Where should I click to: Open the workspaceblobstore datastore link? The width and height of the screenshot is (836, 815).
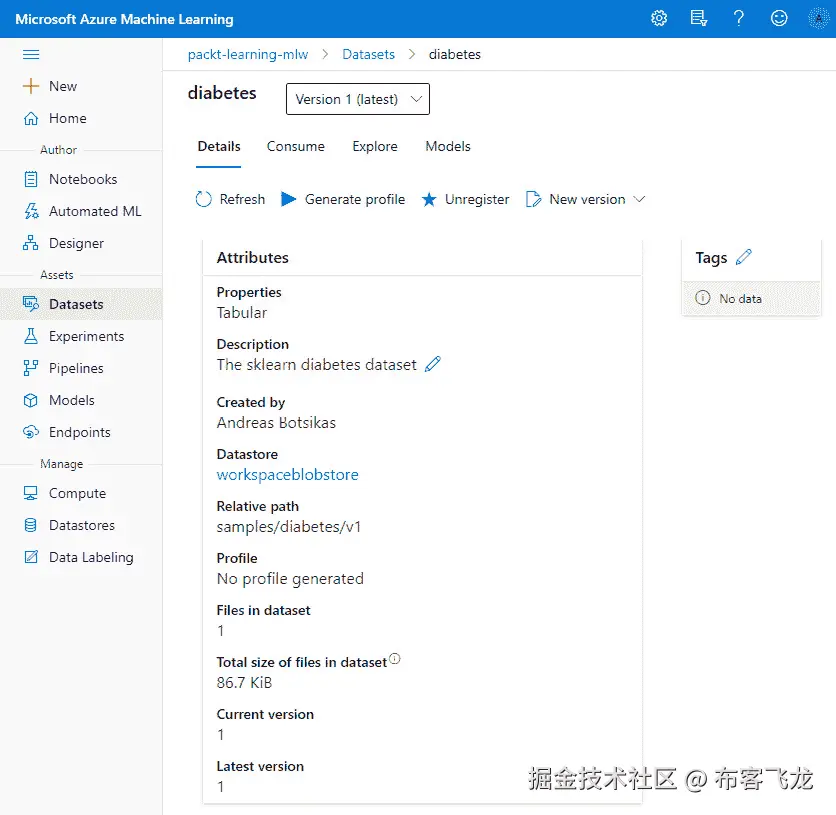[287, 474]
